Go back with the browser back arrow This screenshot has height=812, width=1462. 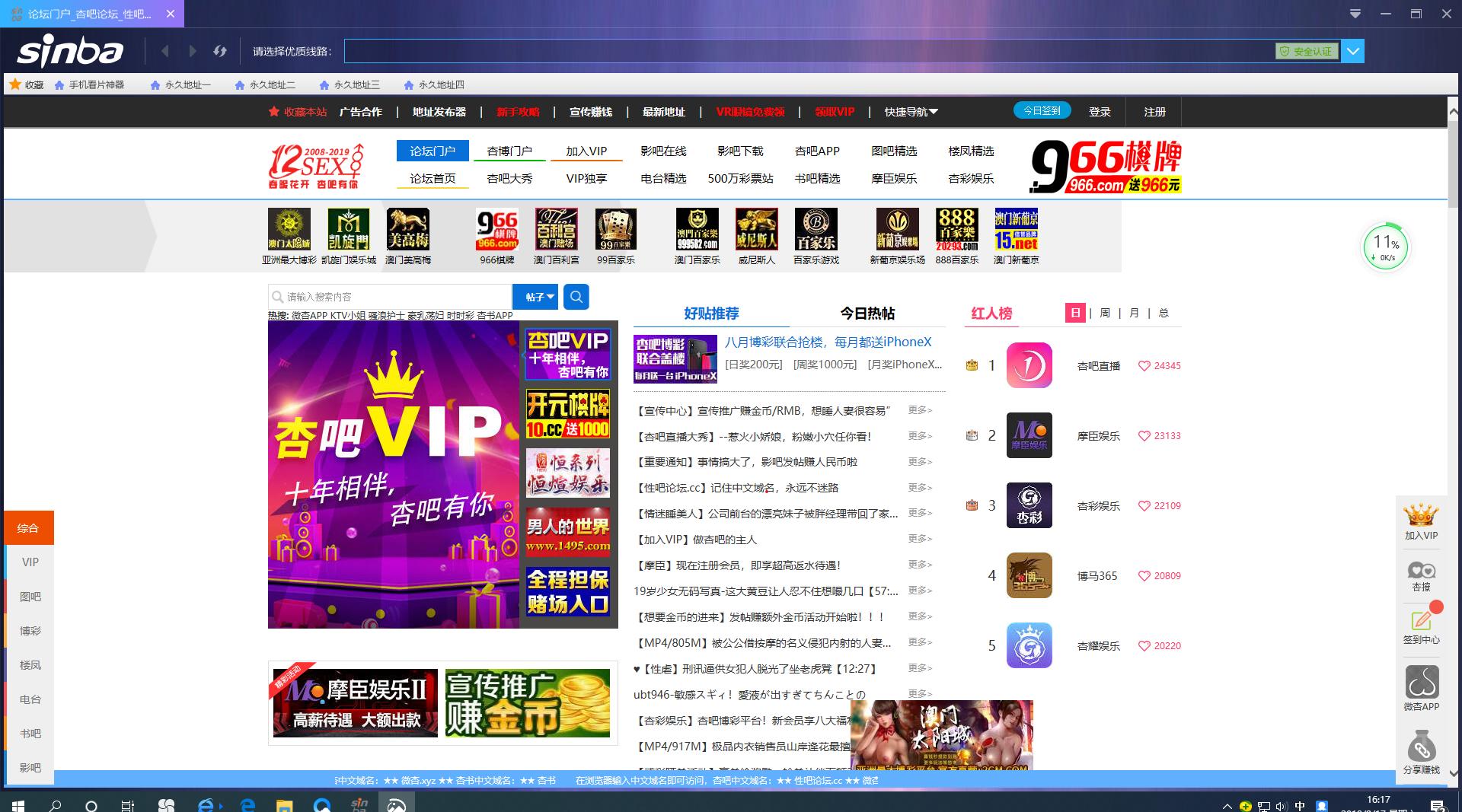click(165, 51)
